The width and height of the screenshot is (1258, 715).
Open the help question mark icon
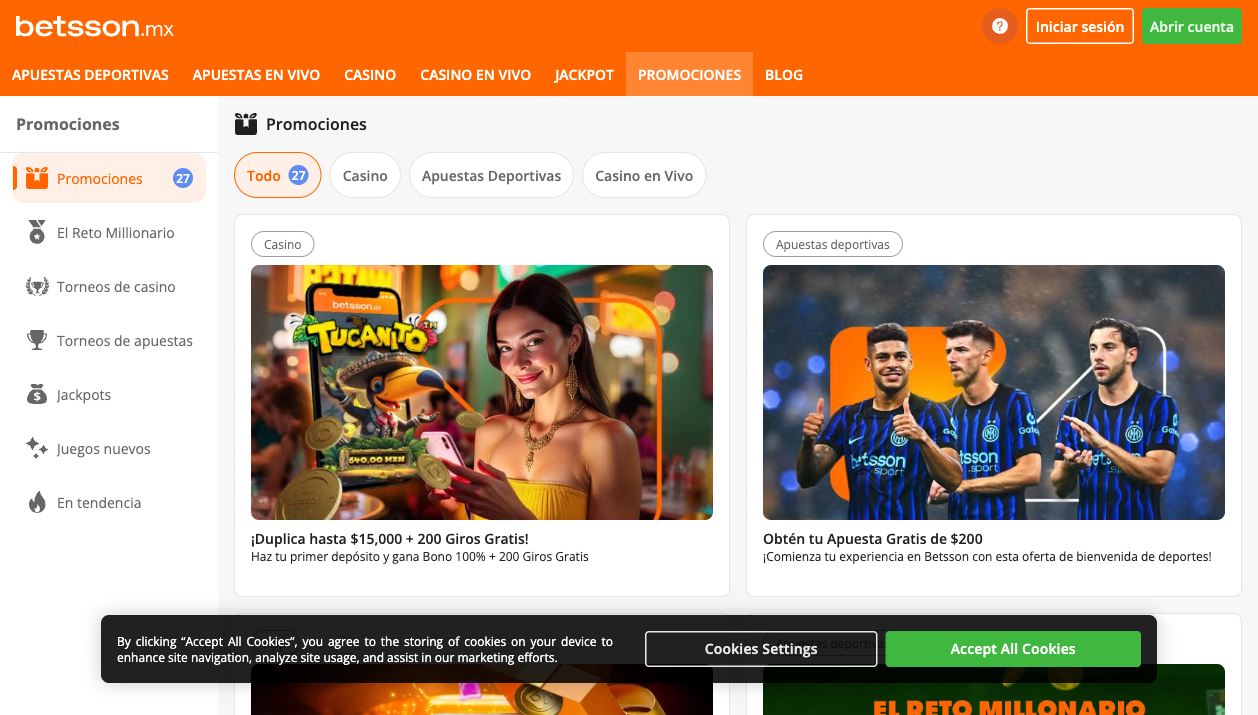[x=999, y=27]
